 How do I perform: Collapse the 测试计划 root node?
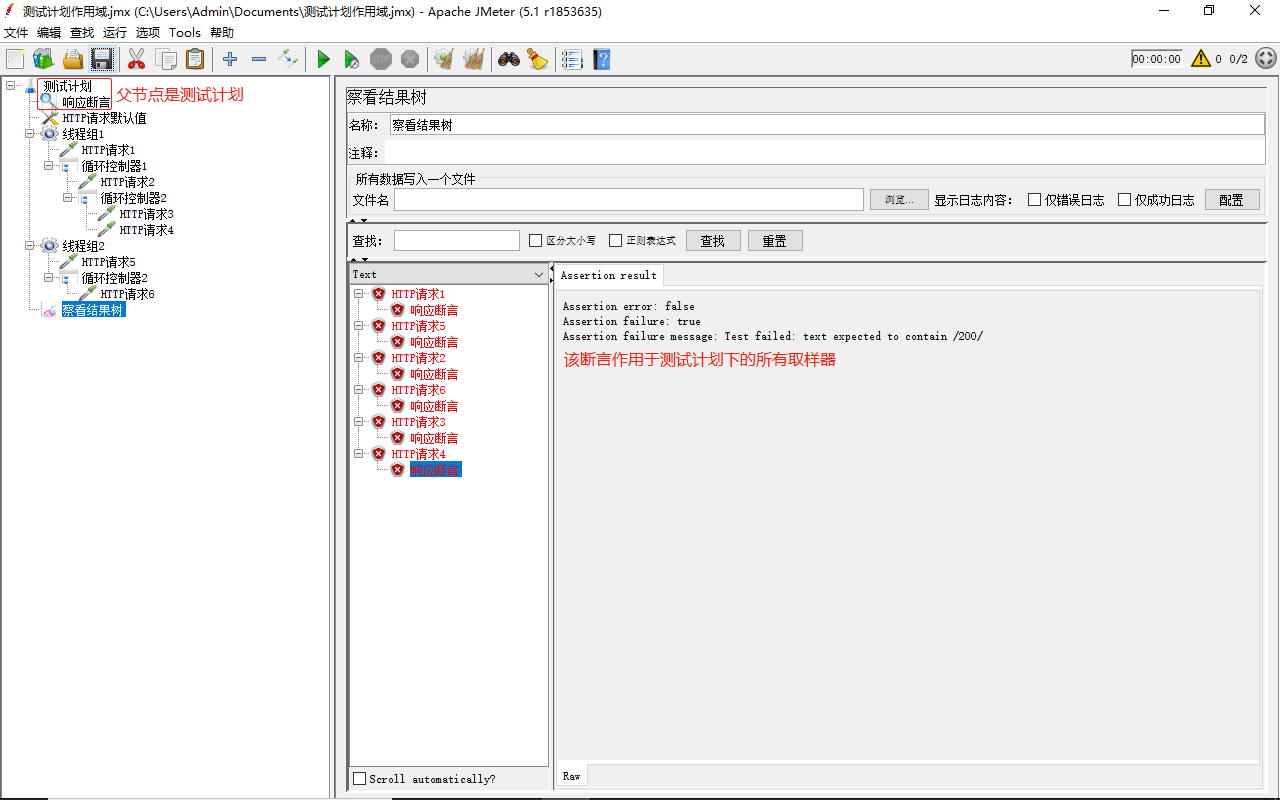(x=10, y=86)
